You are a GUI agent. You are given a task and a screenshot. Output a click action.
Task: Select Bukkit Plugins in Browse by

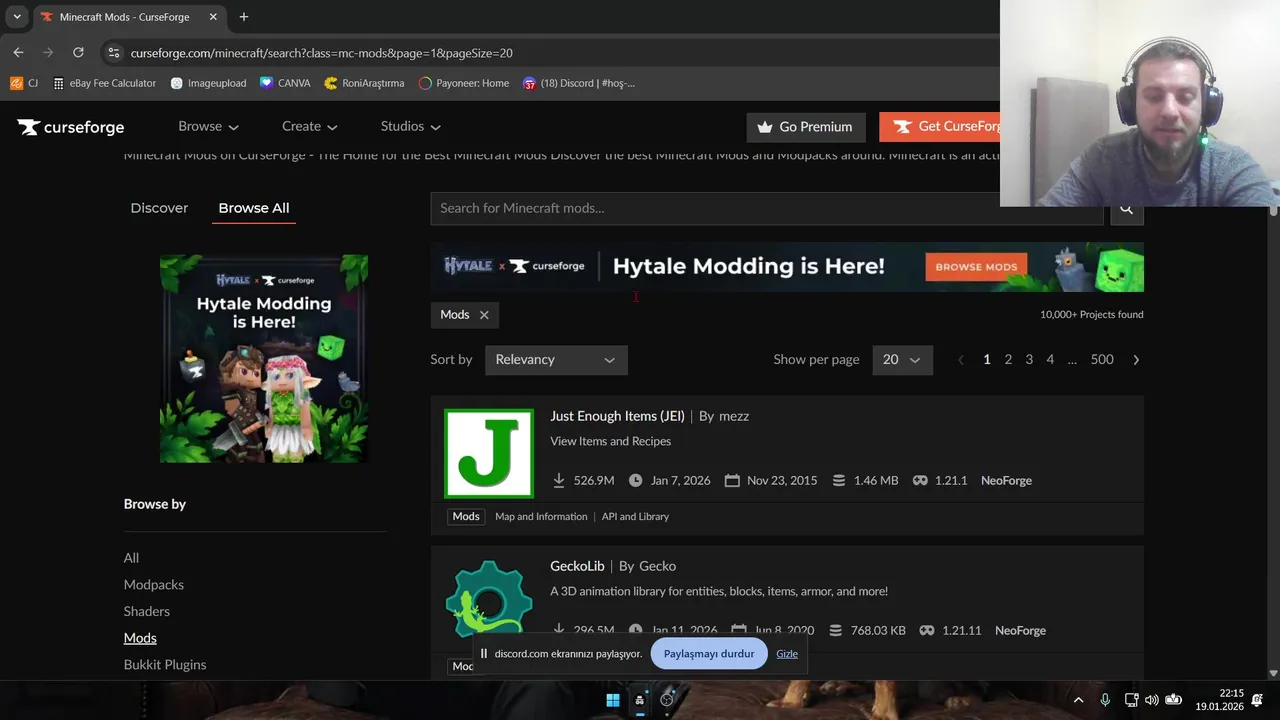click(165, 665)
